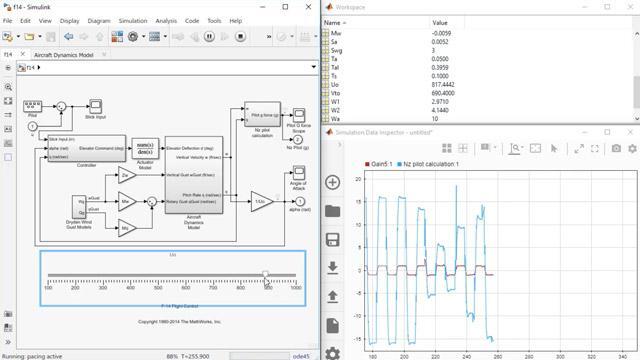Image resolution: width=640 pixels, height=360 pixels.
Task: Open Model Configuration Parameters gear icon
Action: tap(133, 37)
